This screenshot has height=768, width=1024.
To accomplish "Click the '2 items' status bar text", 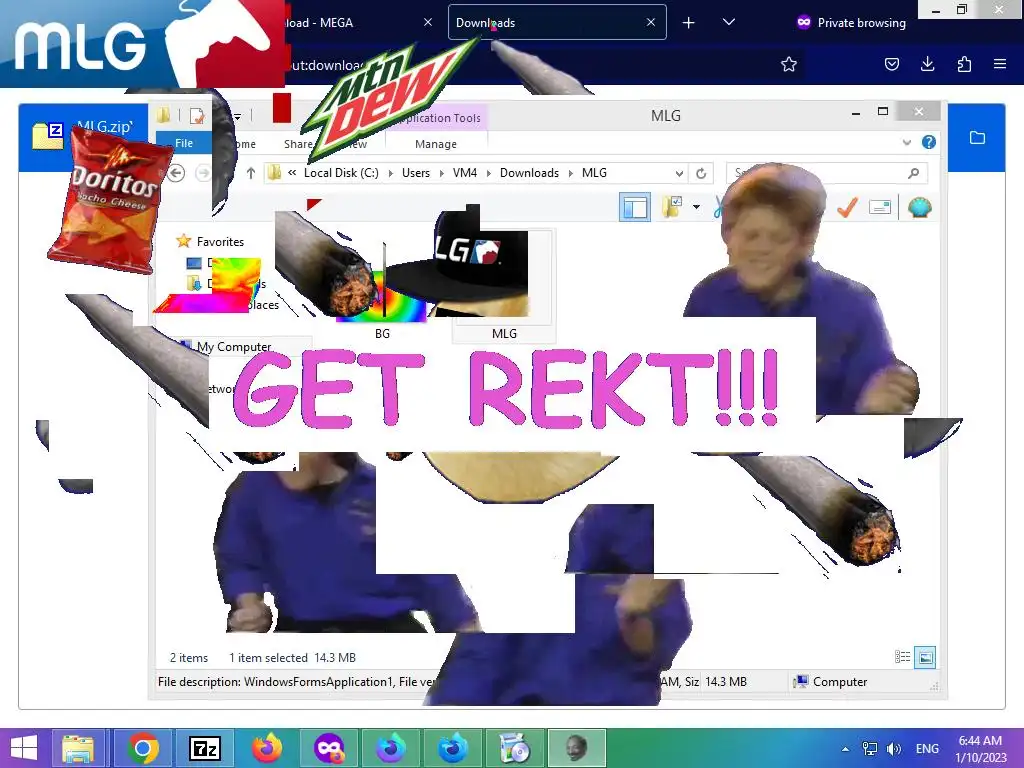I will [x=189, y=658].
